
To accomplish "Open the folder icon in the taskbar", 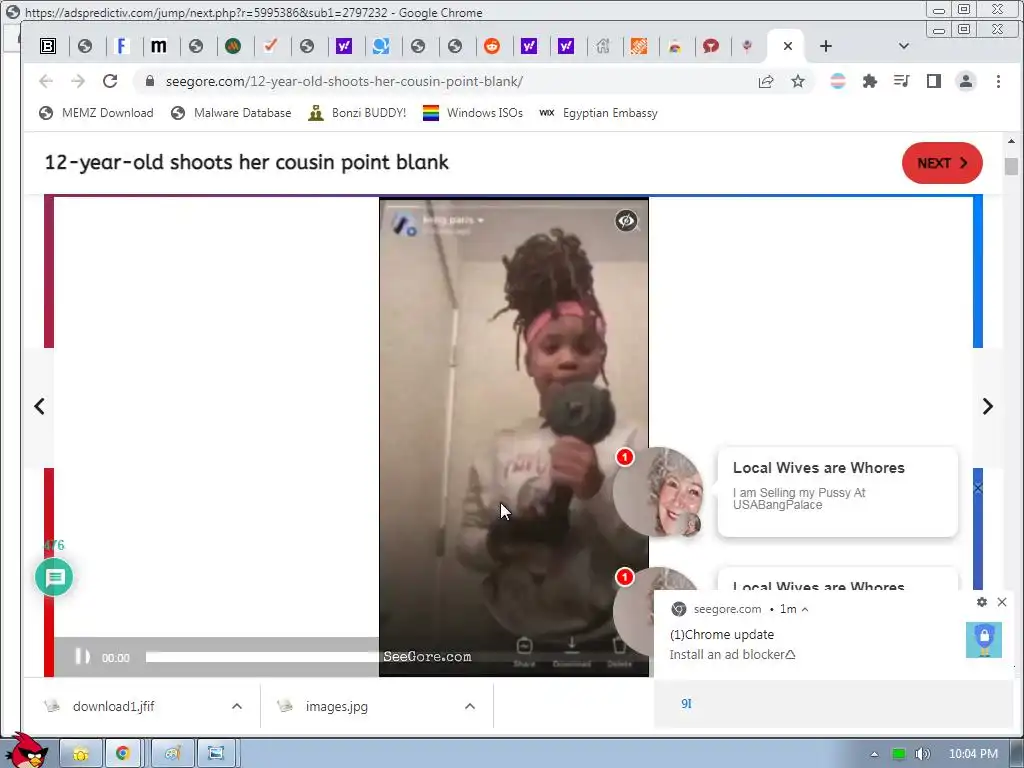I will click(x=81, y=754).
